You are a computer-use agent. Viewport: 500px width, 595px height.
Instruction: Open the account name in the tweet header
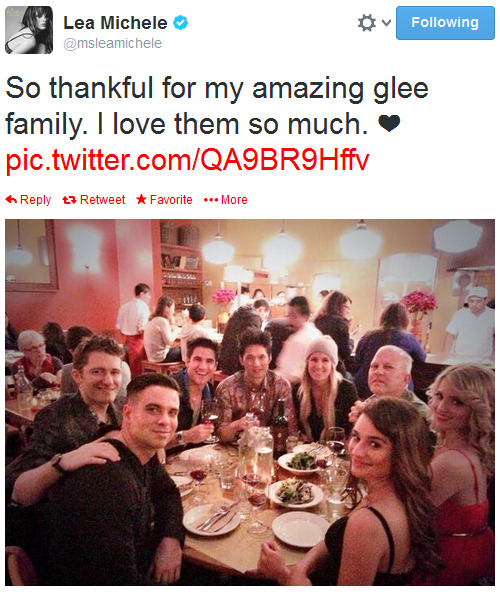click(x=115, y=23)
